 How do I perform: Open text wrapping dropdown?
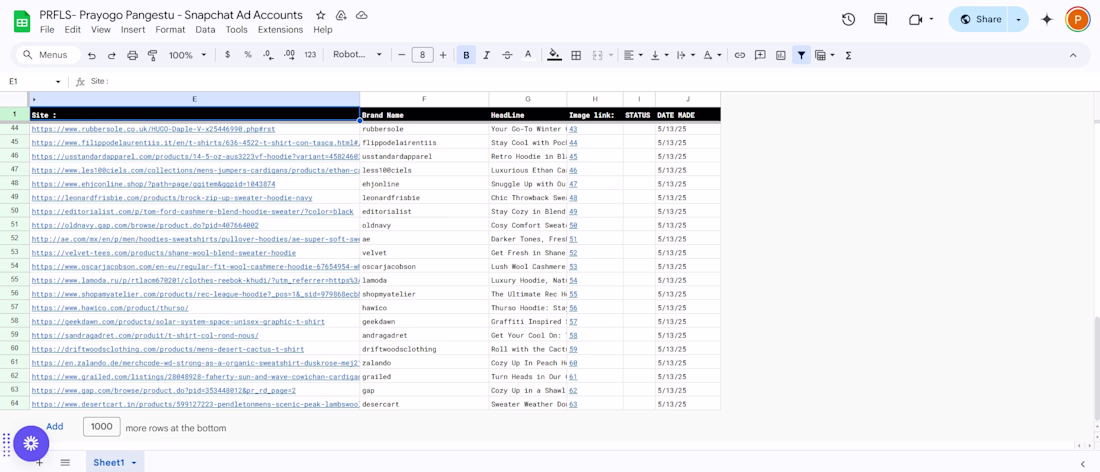685,55
